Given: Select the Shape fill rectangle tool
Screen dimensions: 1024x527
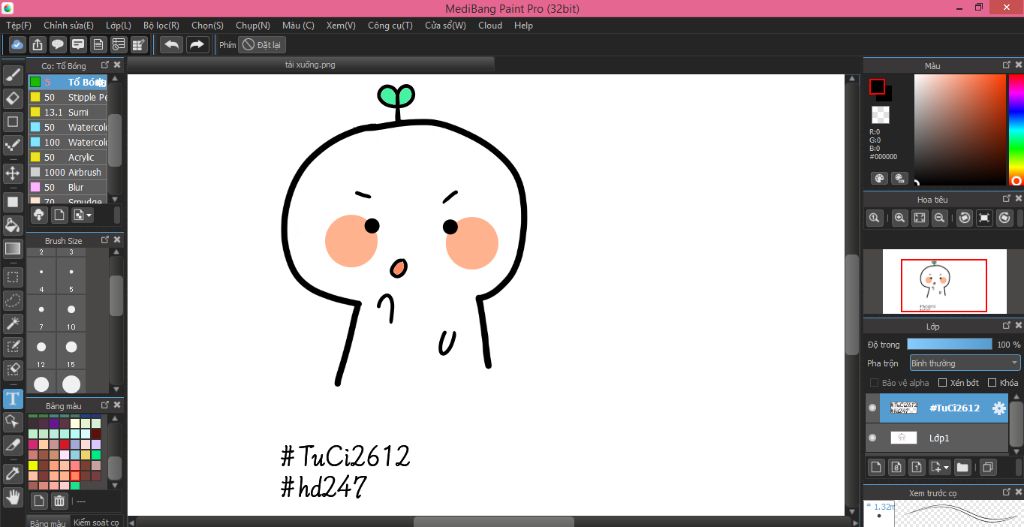Looking at the screenshot, I should coord(12,202).
